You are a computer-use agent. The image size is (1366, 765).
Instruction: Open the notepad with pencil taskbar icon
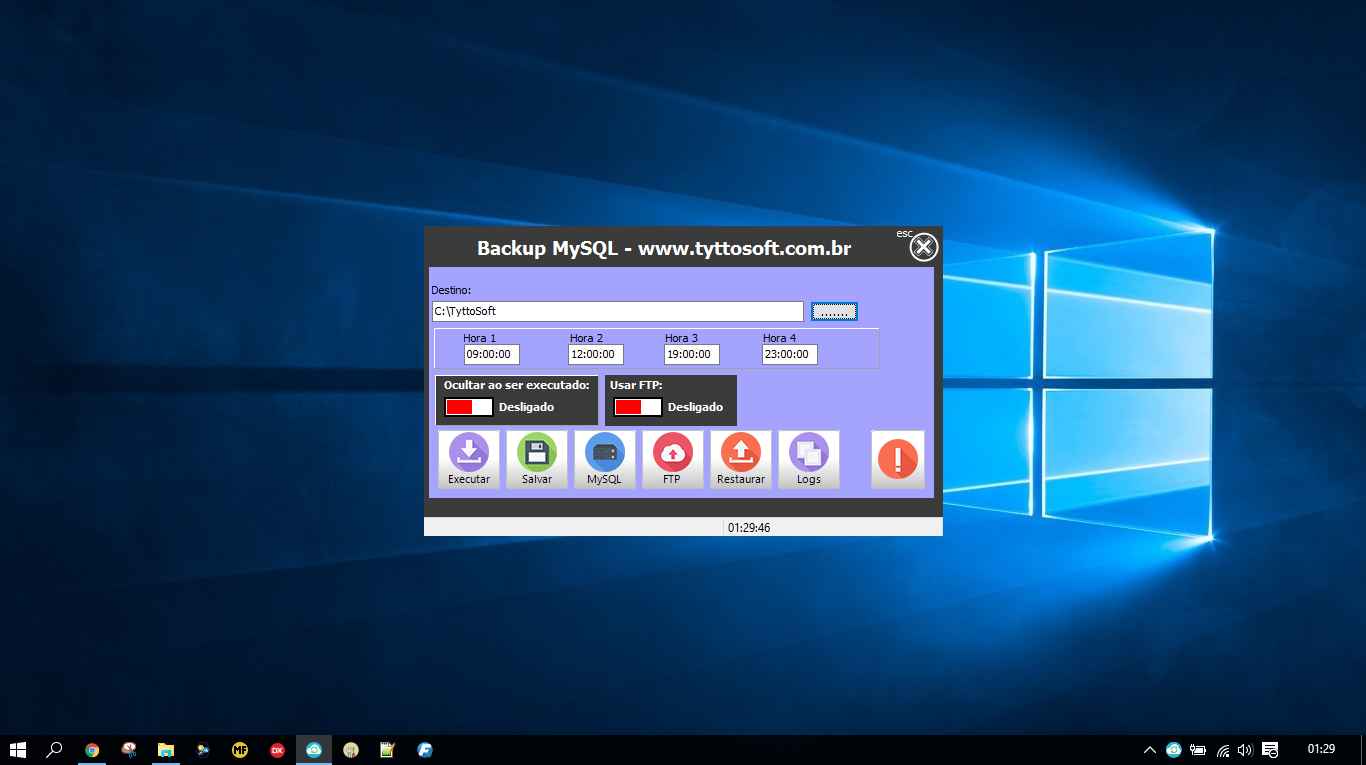click(x=388, y=749)
